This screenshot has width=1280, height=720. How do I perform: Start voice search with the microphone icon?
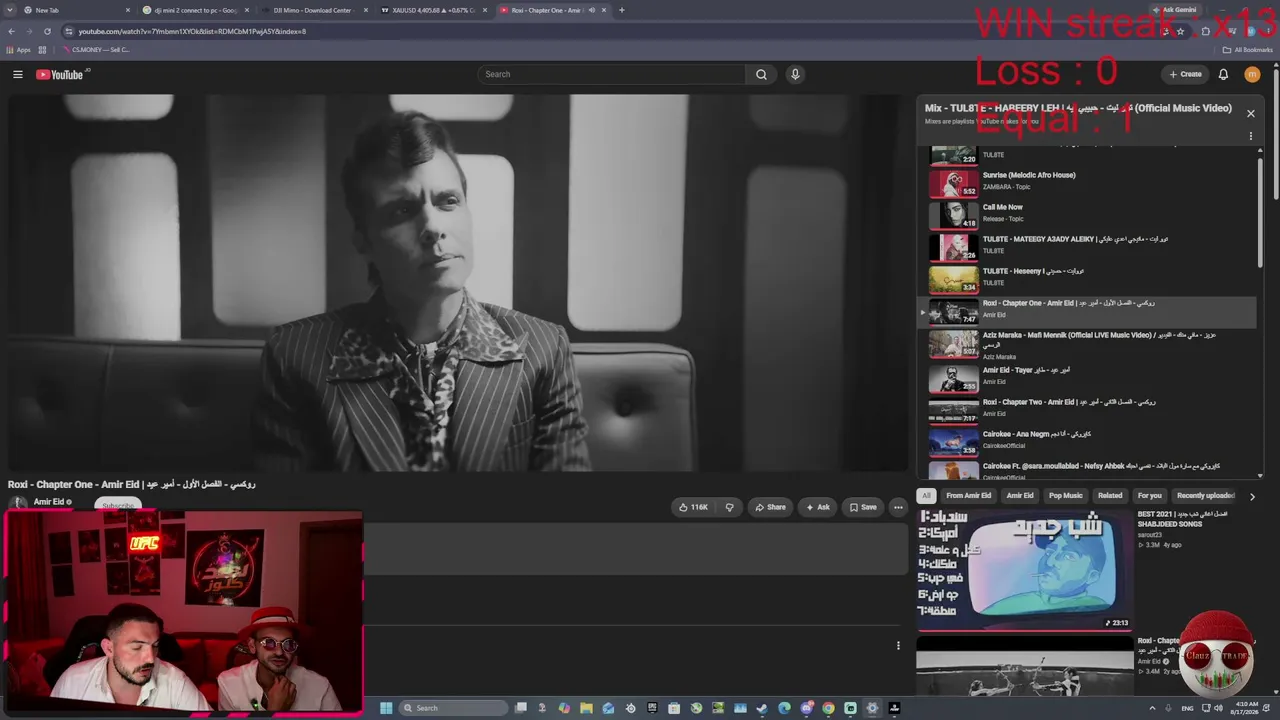point(795,74)
